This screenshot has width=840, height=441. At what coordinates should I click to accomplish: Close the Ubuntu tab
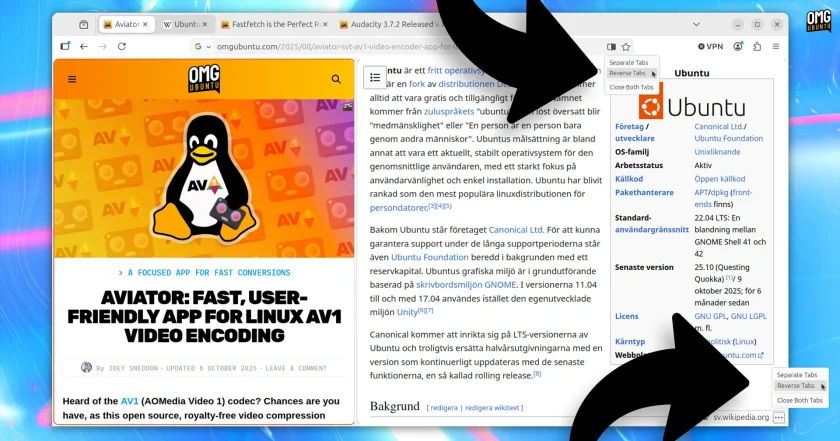click(x=205, y=25)
